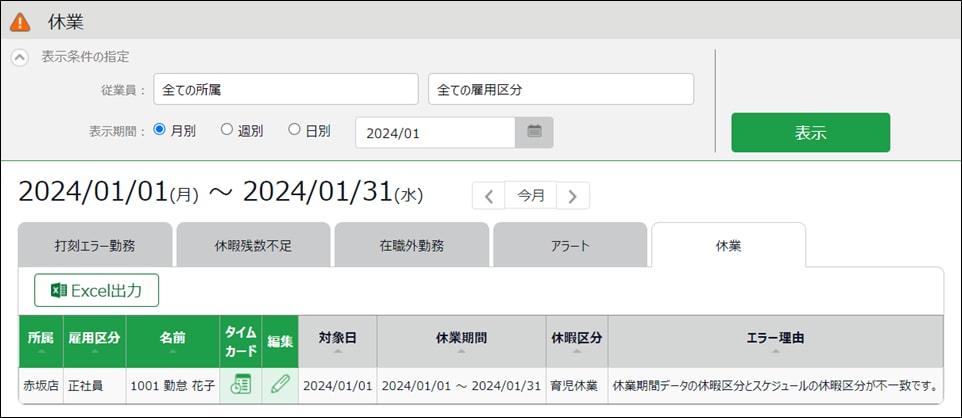Click the 今月 button
Viewport: 962px width, 418px height.
[530, 196]
